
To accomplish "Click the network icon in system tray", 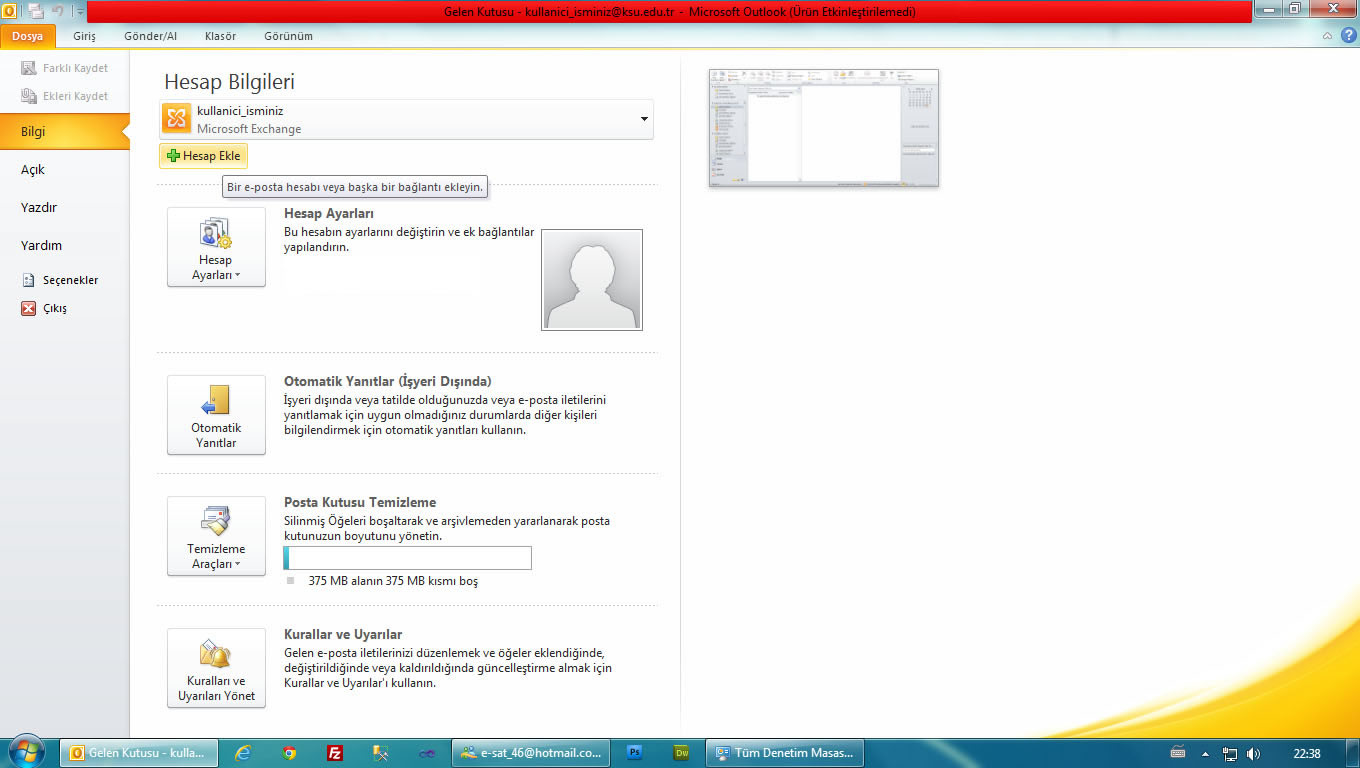I will (1231, 753).
